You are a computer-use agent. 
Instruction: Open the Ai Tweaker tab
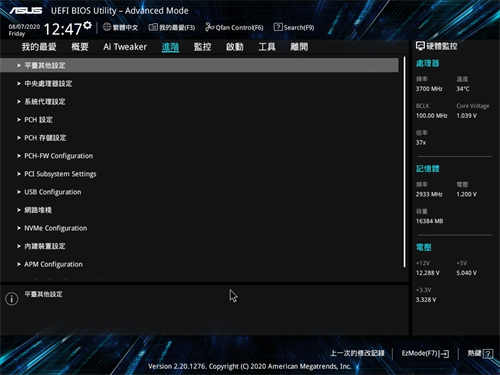coord(125,47)
